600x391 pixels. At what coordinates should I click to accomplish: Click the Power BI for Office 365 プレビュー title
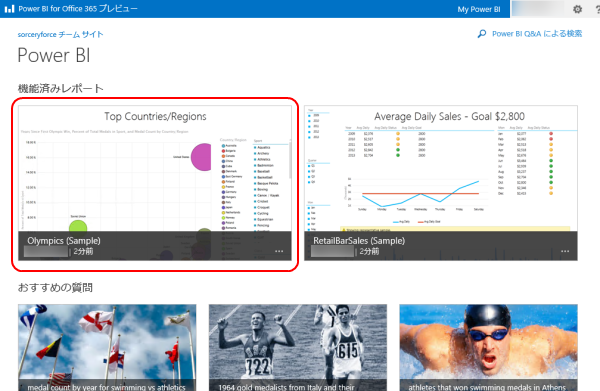pyautogui.click(x=78, y=9)
